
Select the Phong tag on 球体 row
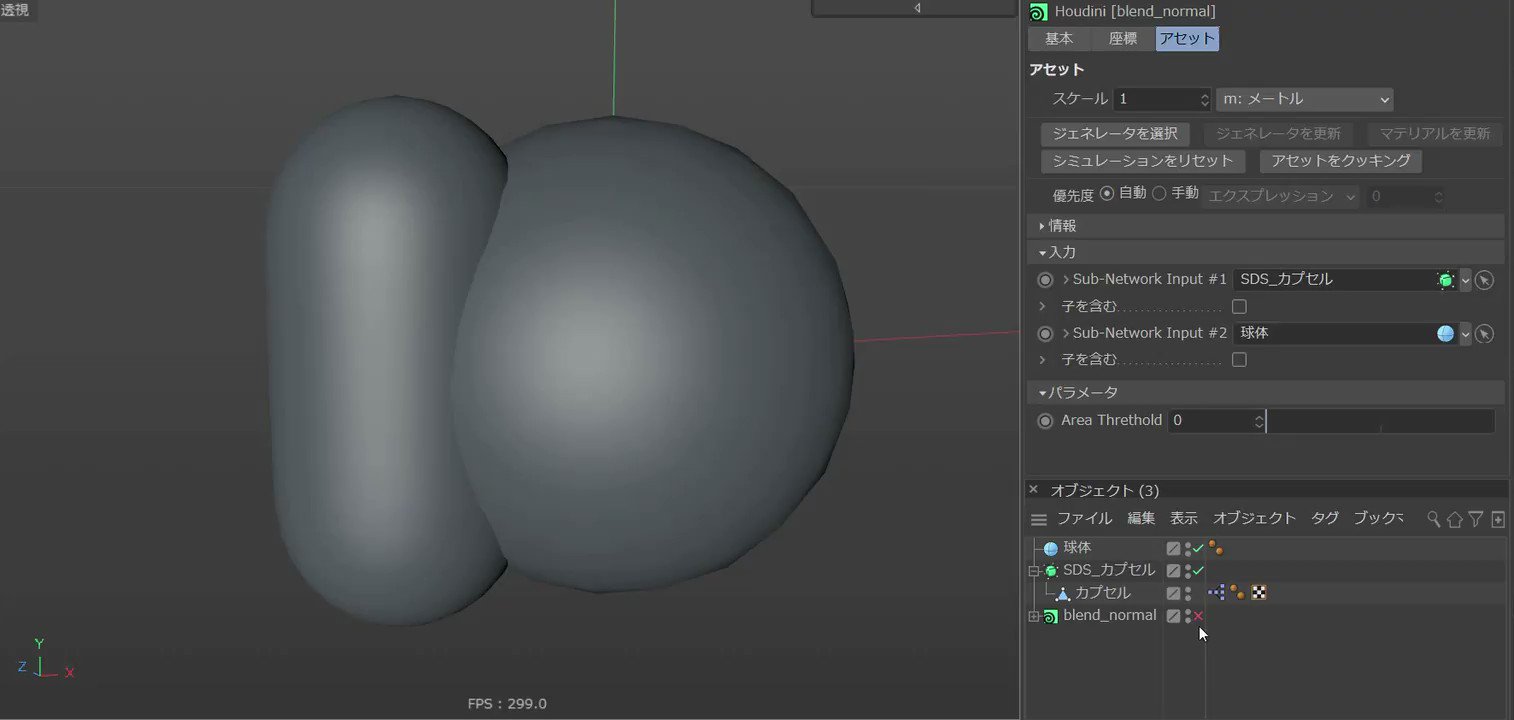click(1216, 548)
